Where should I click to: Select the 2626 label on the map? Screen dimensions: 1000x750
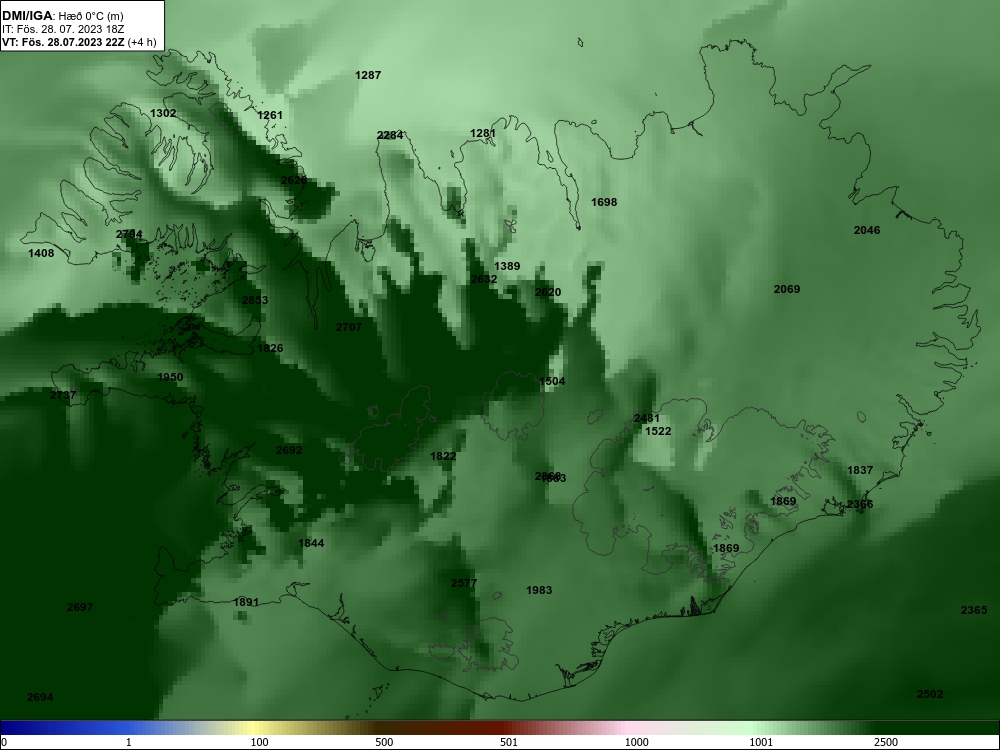click(294, 180)
